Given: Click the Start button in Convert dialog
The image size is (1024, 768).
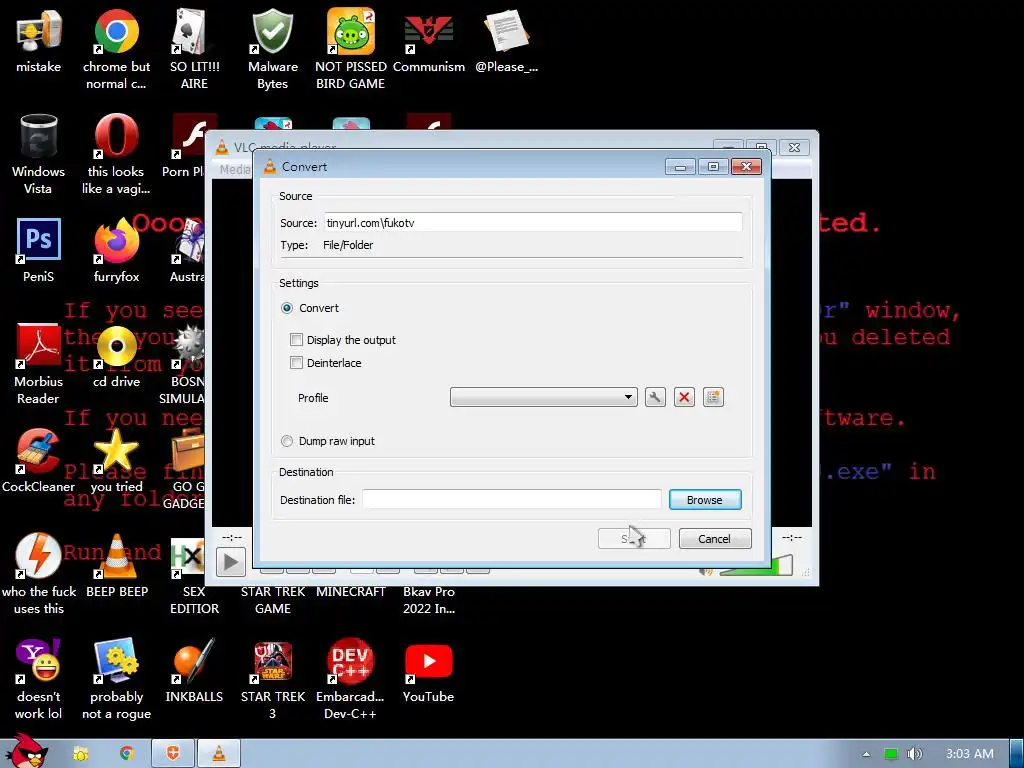Looking at the screenshot, I should [634, 539].
